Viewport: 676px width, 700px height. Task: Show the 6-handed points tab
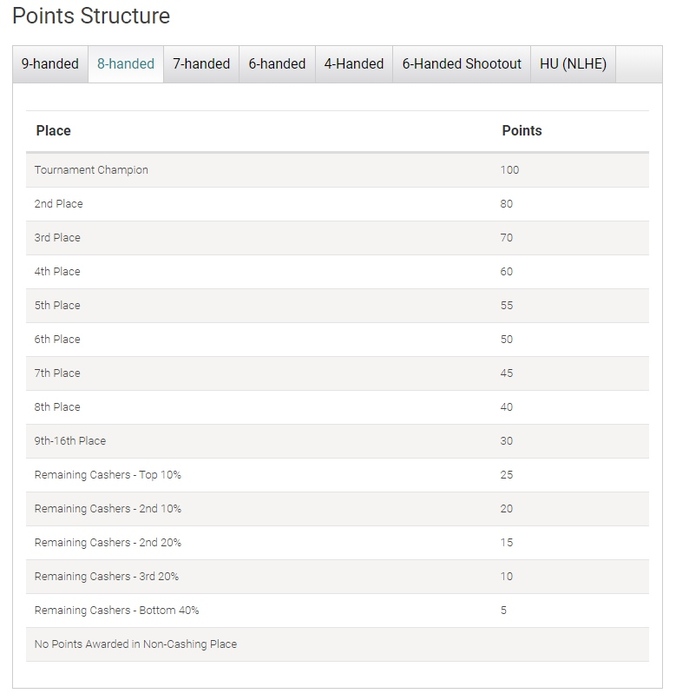[x=277, y=64]
